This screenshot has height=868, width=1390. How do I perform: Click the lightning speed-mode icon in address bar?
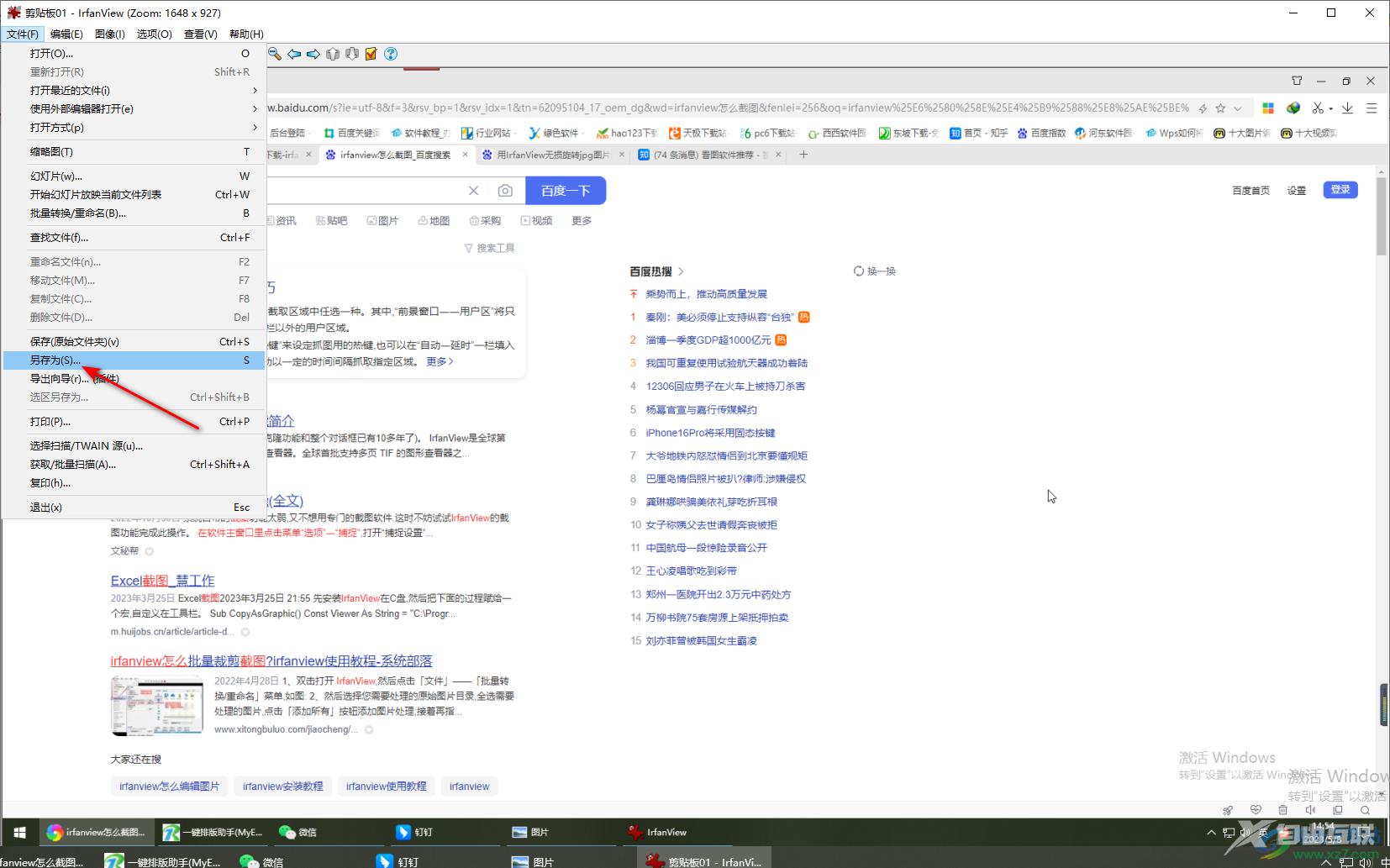tap(1203, 108)
